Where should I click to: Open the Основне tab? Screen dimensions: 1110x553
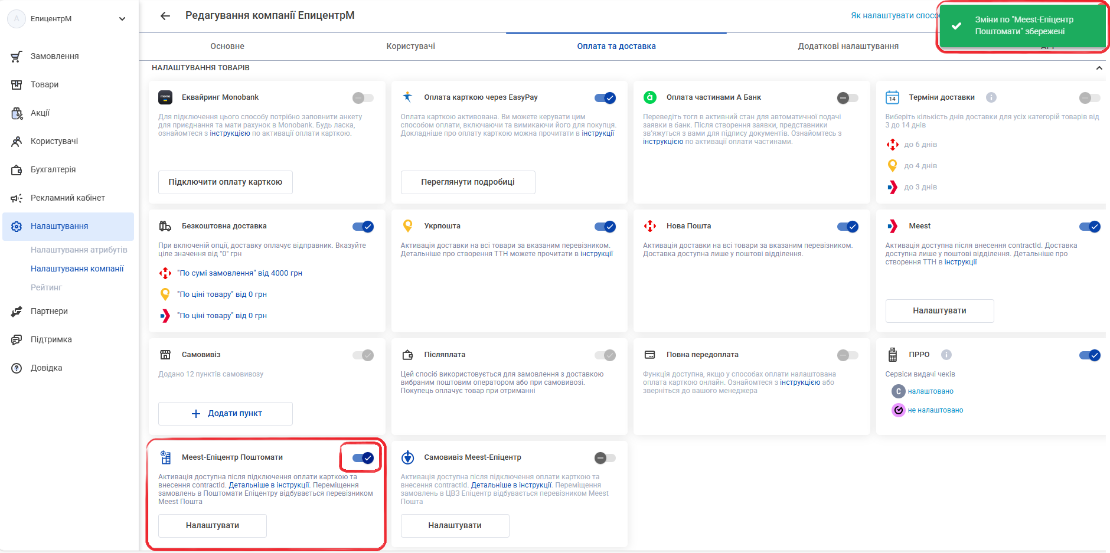pyautogui.click(x=227, y=46)
